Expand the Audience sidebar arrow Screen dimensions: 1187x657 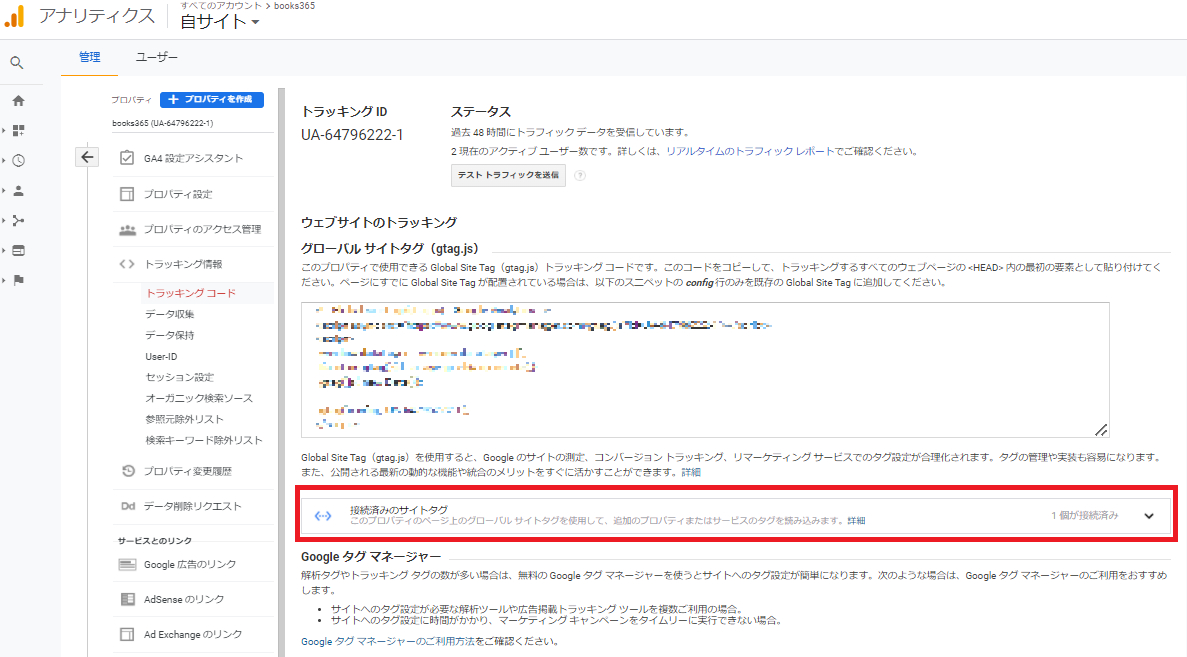pyautogui.click(x=4, y=191)
